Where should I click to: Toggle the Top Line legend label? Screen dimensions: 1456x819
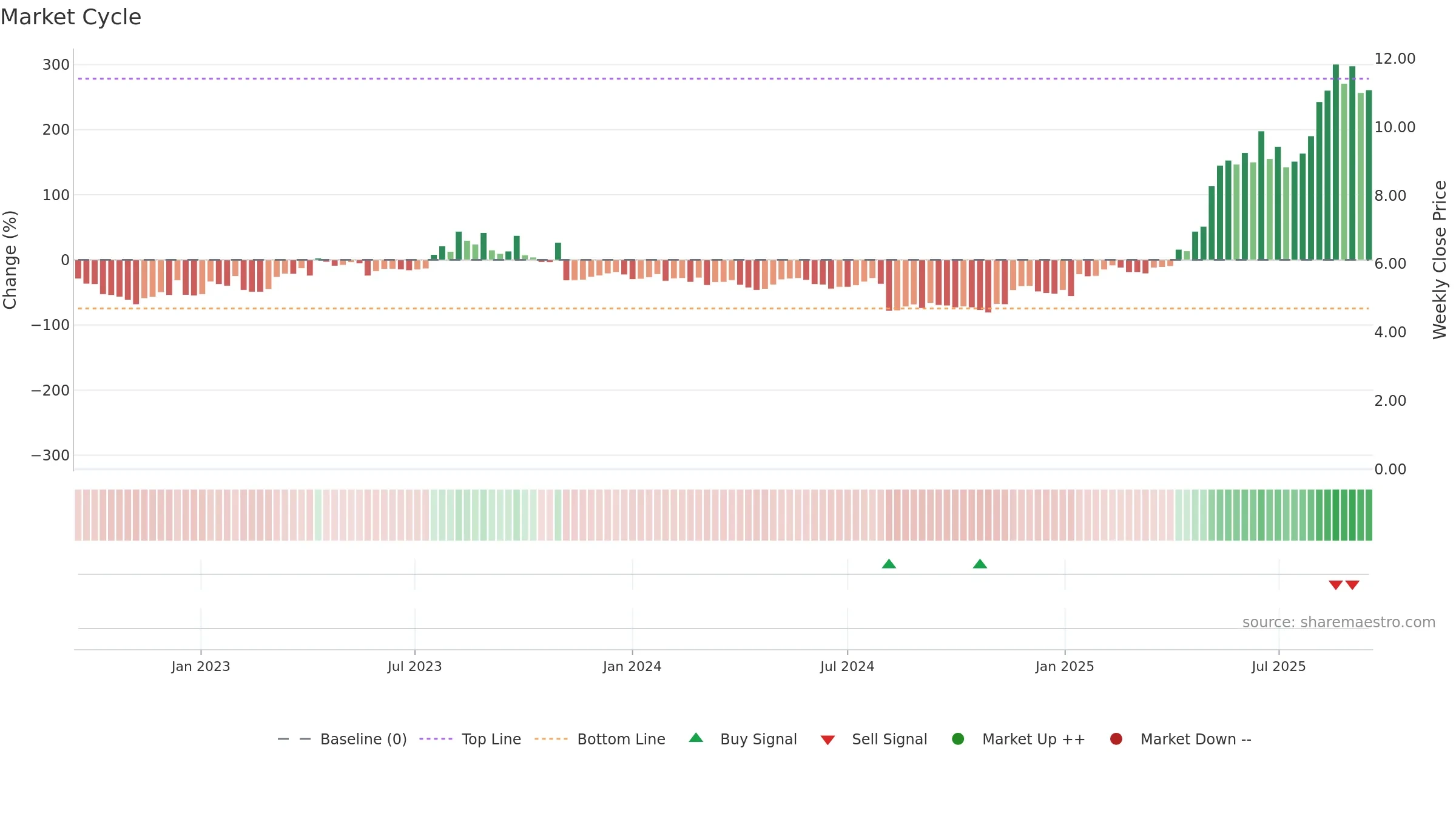point(491,740)
